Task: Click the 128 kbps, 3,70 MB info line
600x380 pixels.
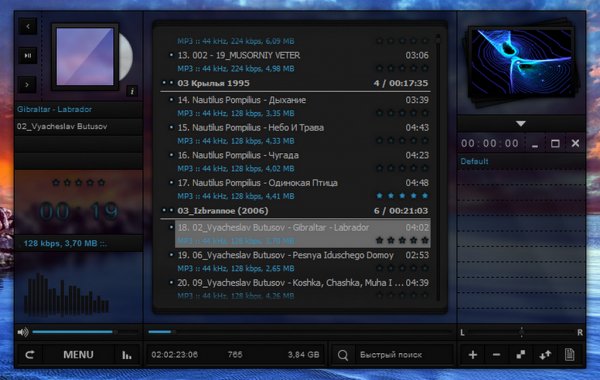Action: (65, 243)
